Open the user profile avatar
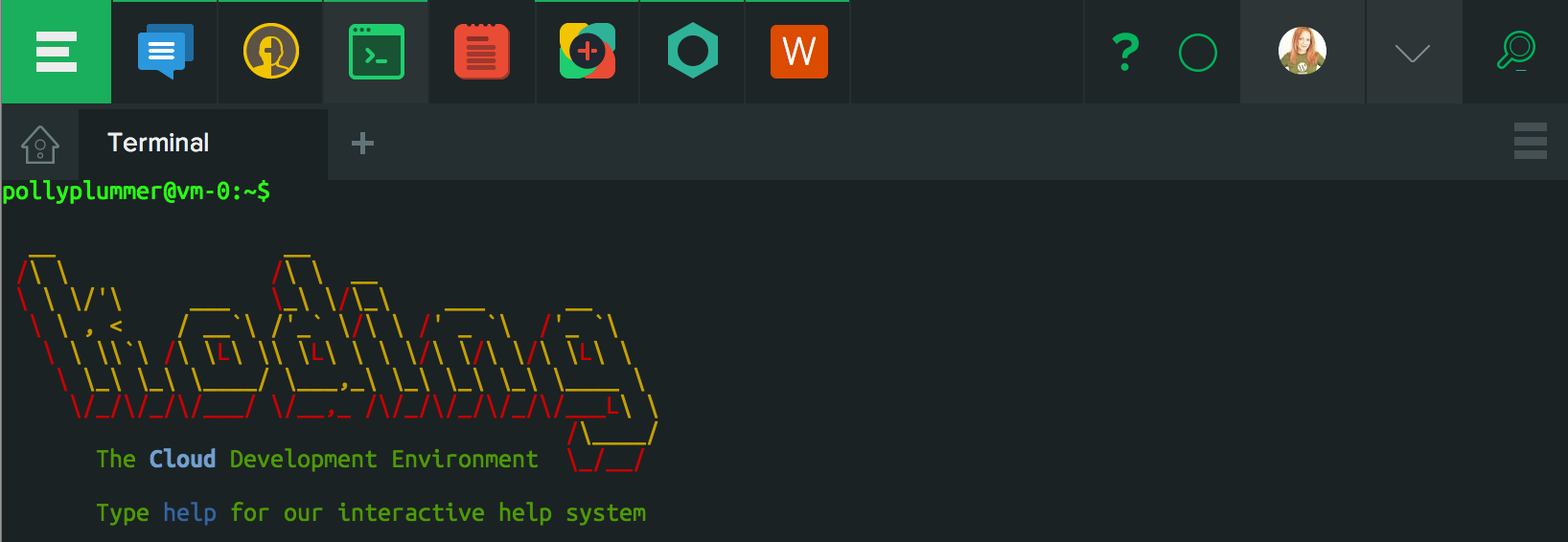1568x542 pixels. pos(1303,52)
